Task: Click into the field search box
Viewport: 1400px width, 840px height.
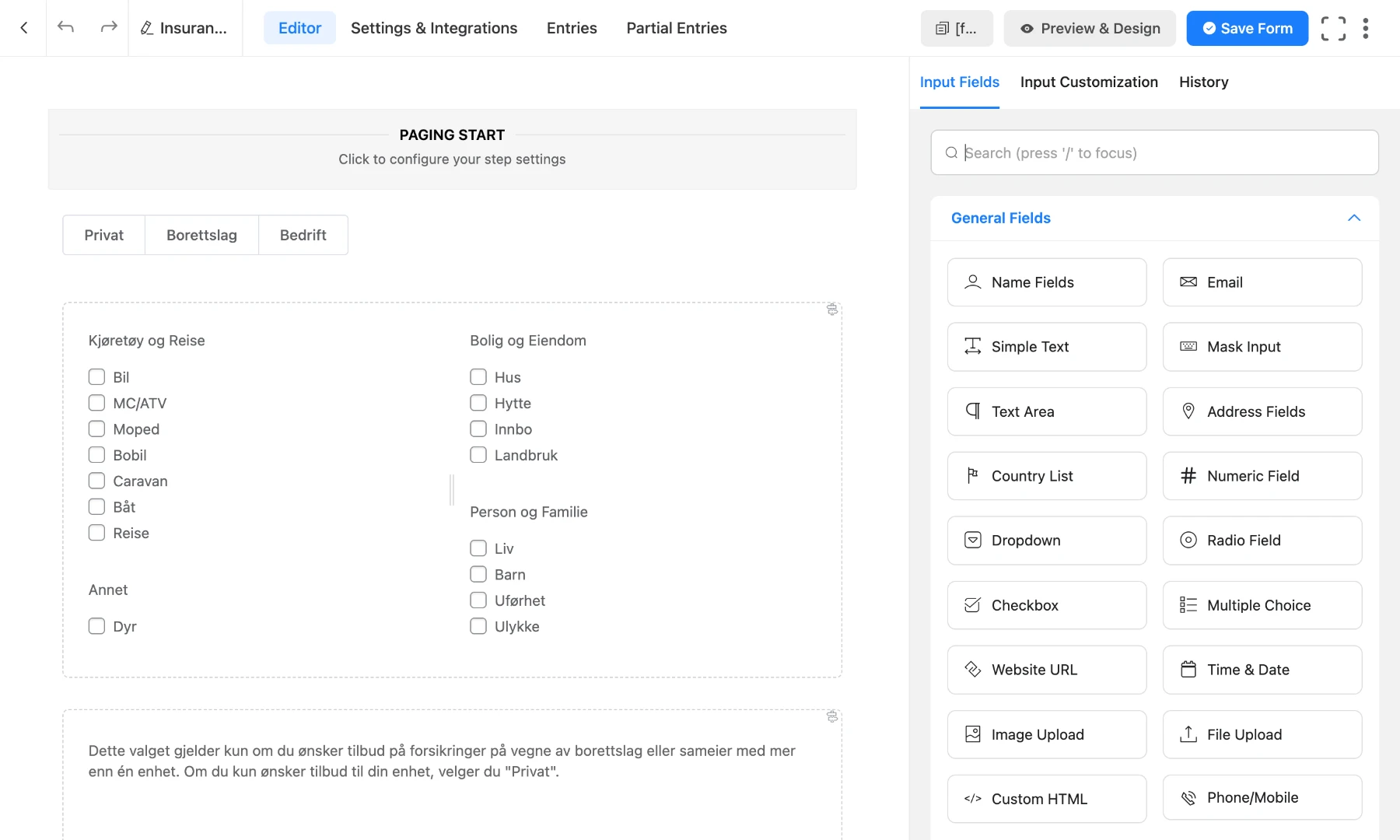Action: coord(1154,152)
